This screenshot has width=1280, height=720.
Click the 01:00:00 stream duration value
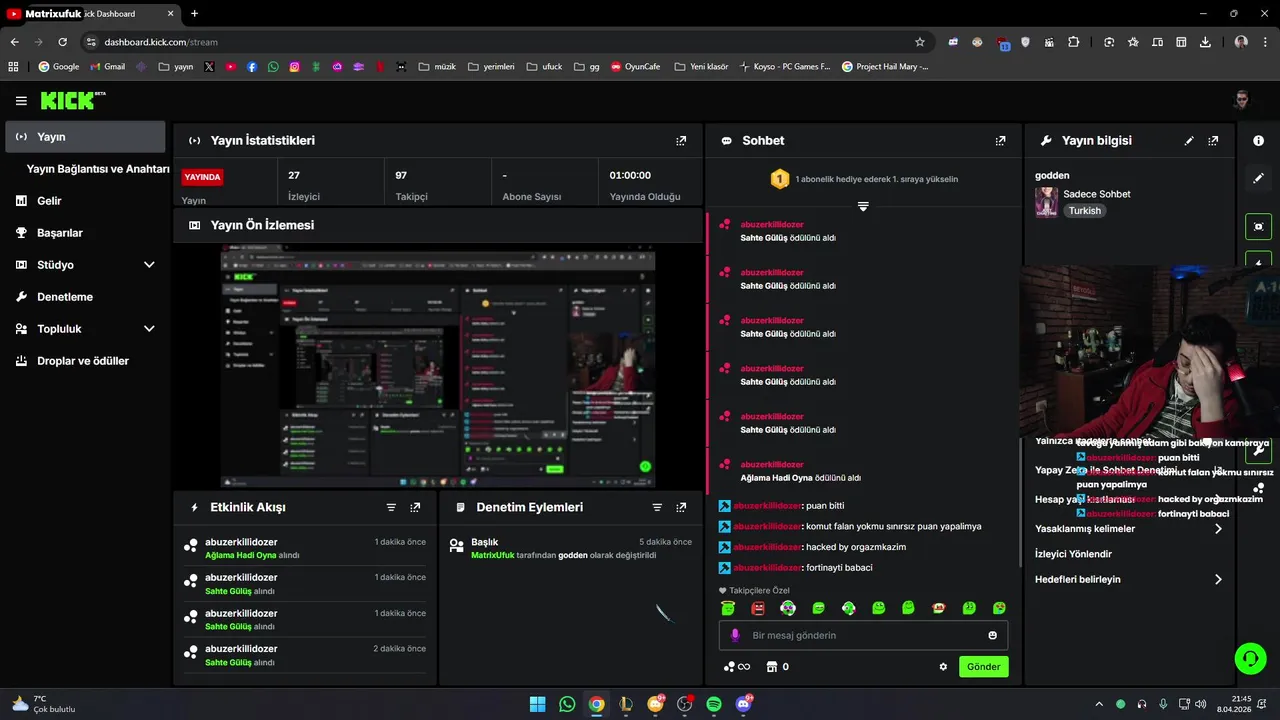click(630, 175)
